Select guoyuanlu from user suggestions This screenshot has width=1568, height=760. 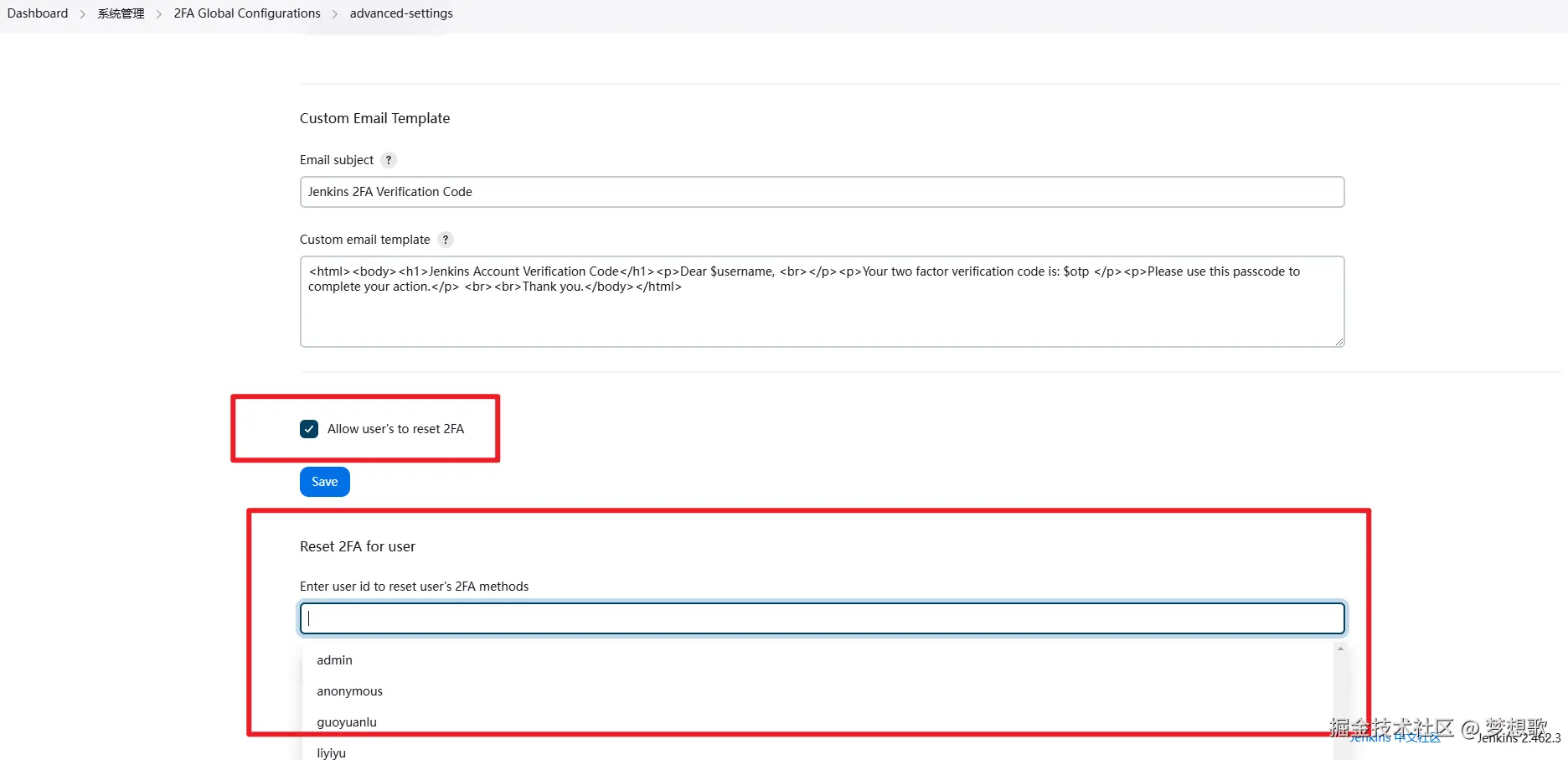[x=818, y=722]
